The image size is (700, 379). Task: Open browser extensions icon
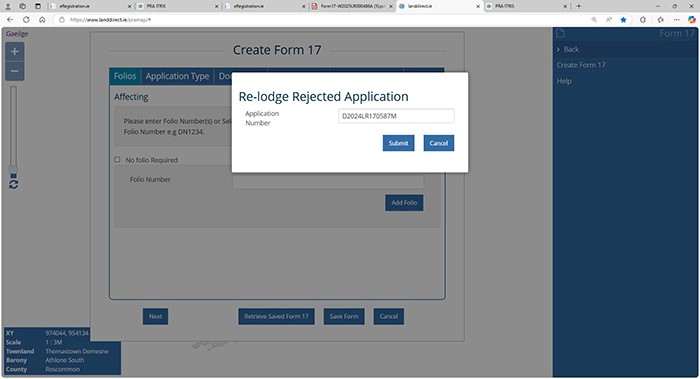tap(643, 20)
